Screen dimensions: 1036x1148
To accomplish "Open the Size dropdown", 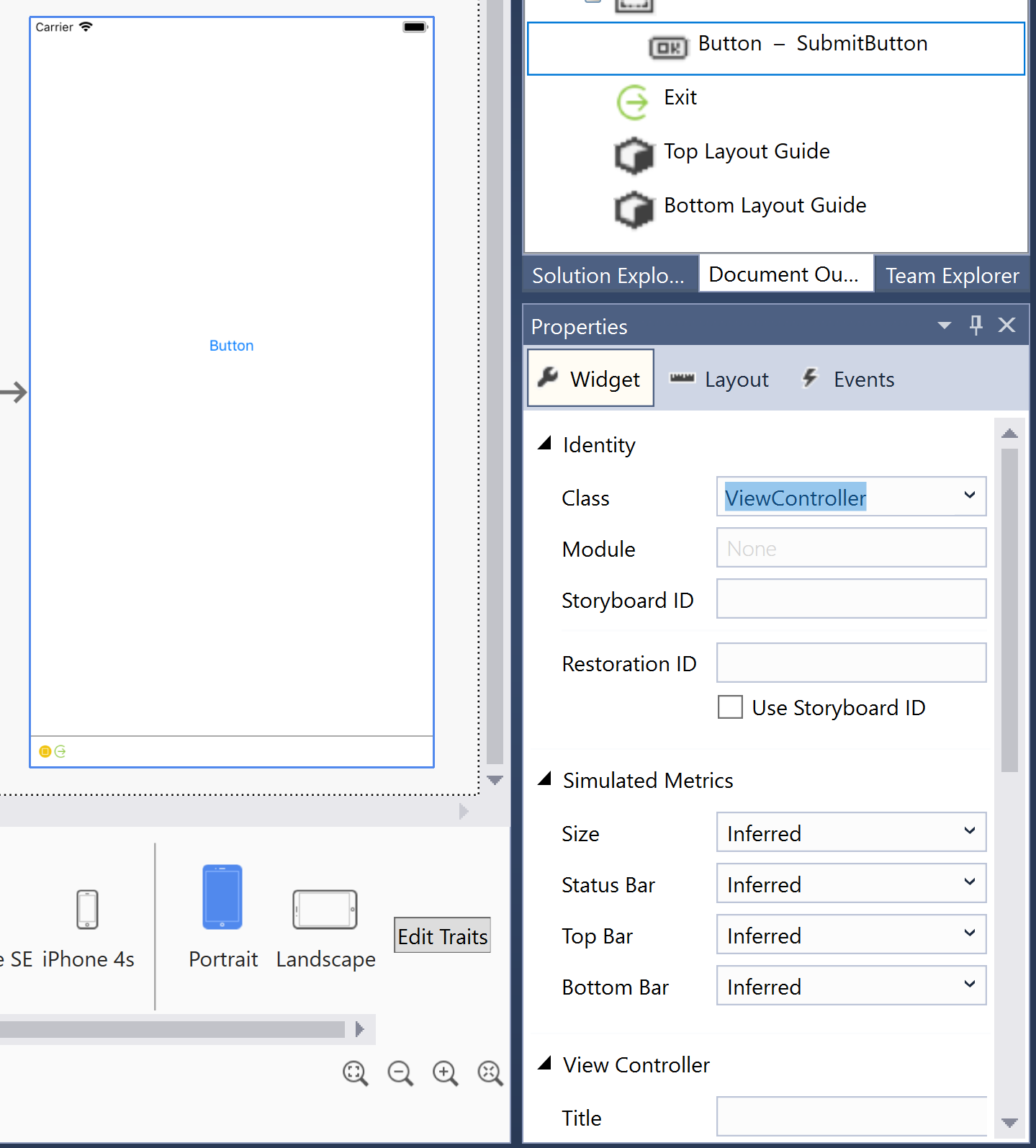I will click(851, 833).
